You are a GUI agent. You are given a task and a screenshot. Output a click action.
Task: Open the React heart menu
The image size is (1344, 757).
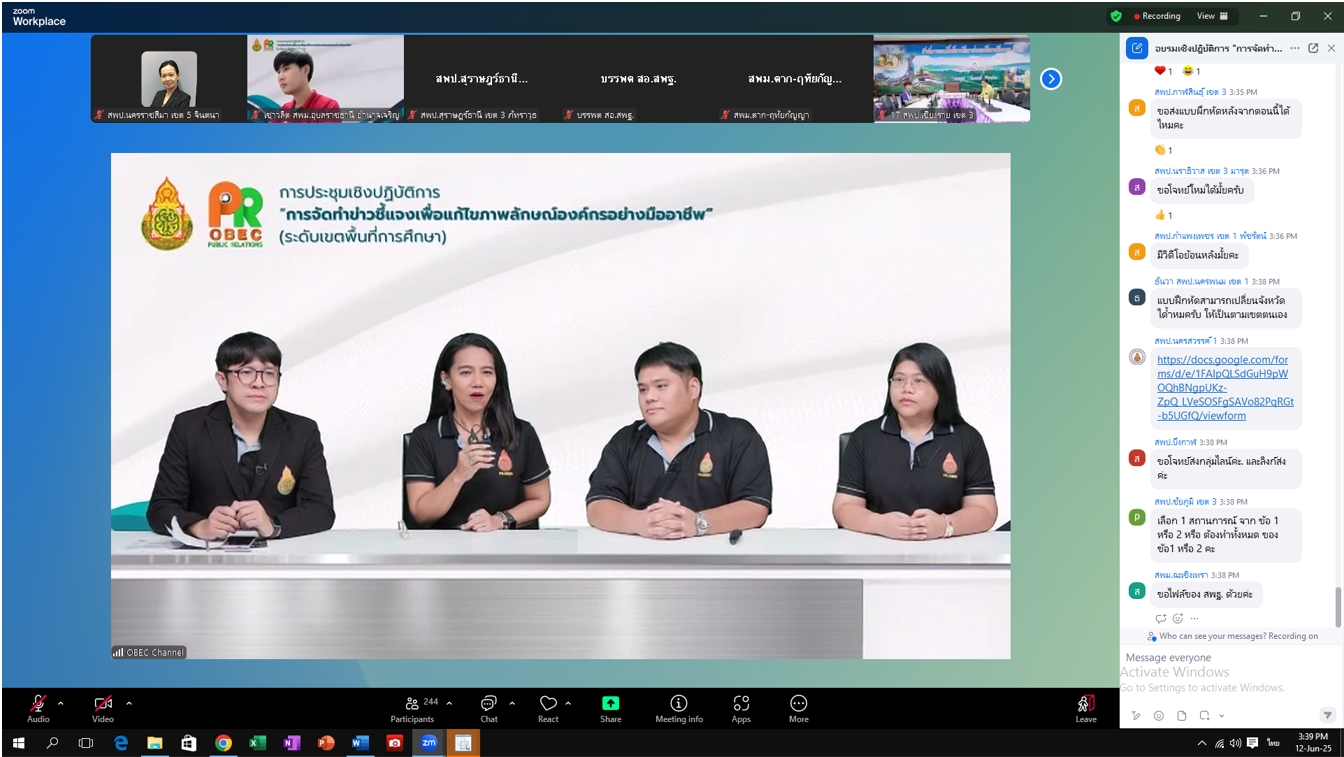coord(548,709)
